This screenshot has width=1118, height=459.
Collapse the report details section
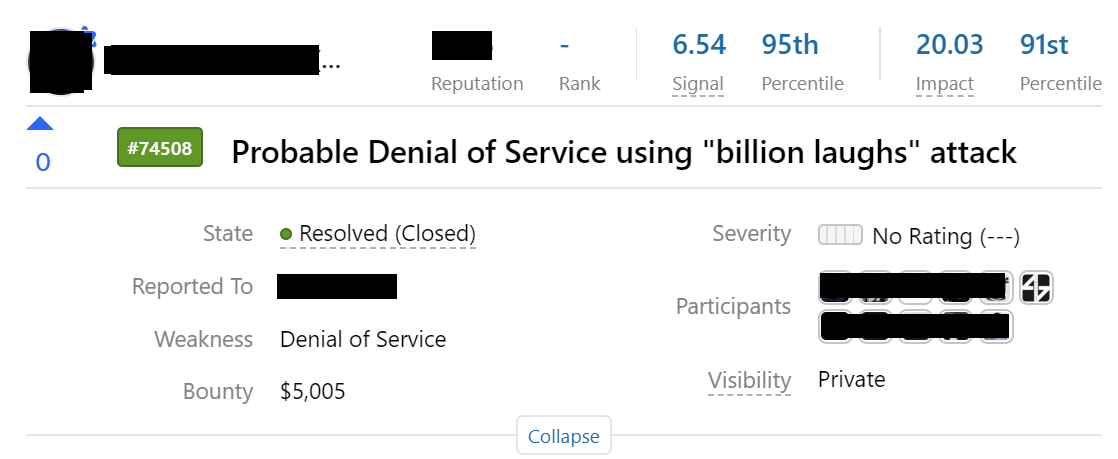[563, 436]
